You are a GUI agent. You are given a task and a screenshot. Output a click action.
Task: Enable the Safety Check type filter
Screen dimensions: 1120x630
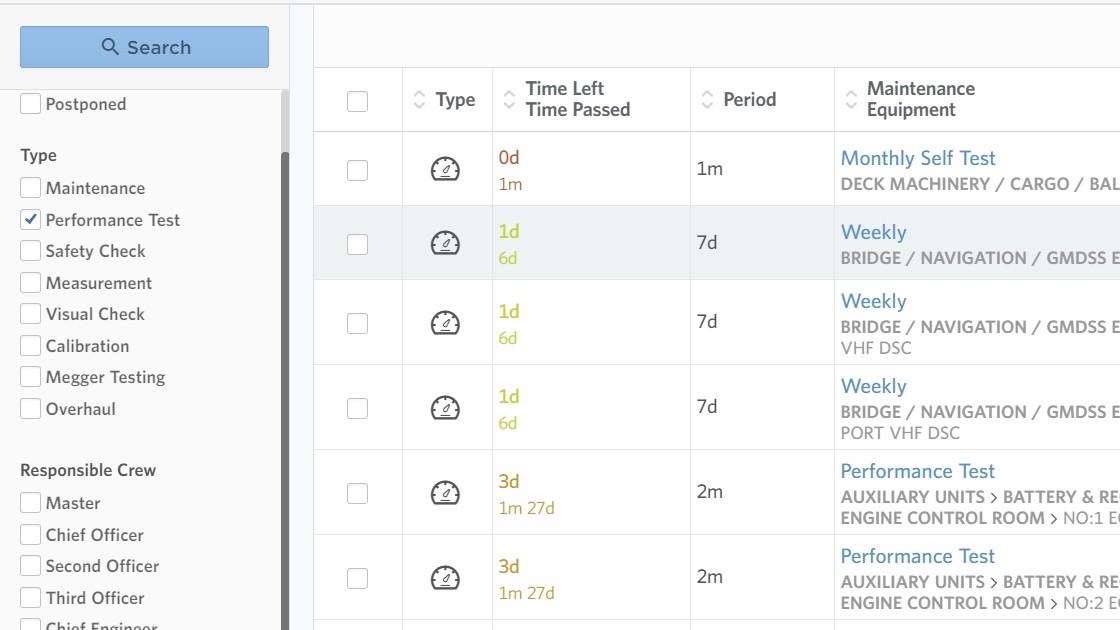click(31, 252)
